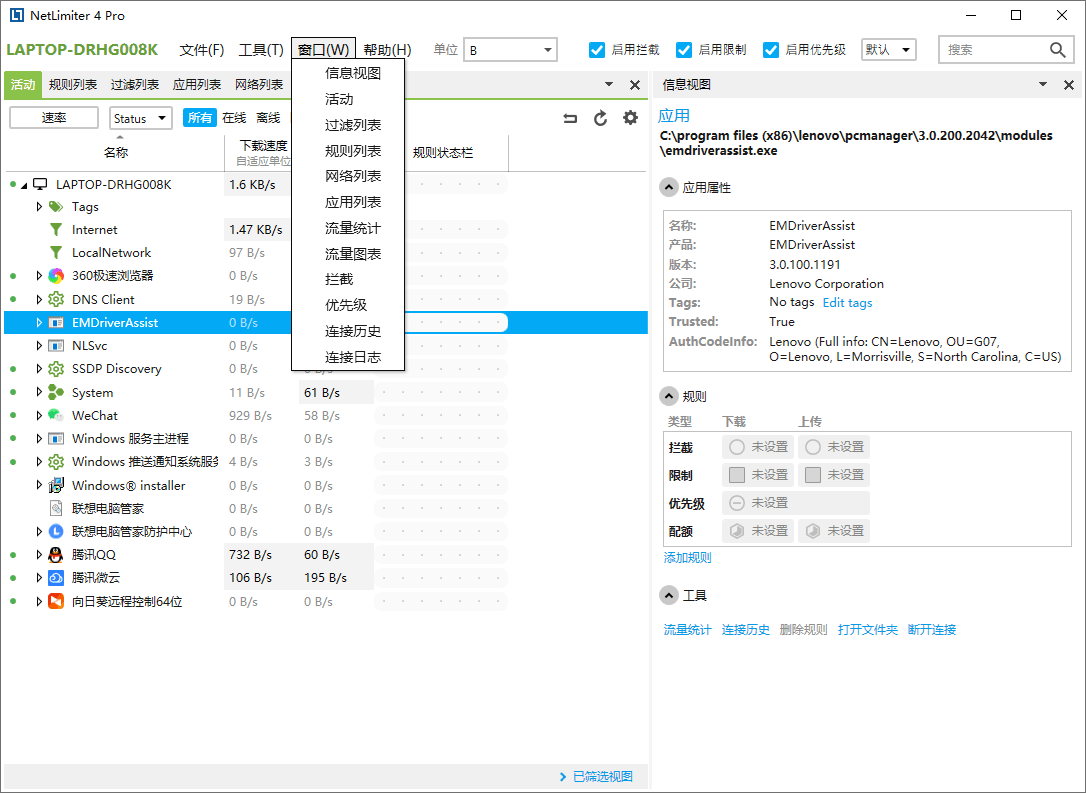Click the search magnifier icon
The height and width of the screenshot is (793, 1086).
1058,50
